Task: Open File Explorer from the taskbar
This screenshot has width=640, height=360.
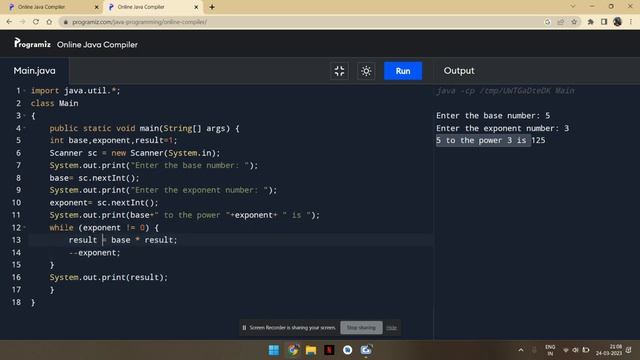Action: pyautogui.click(x=311, y=350)
